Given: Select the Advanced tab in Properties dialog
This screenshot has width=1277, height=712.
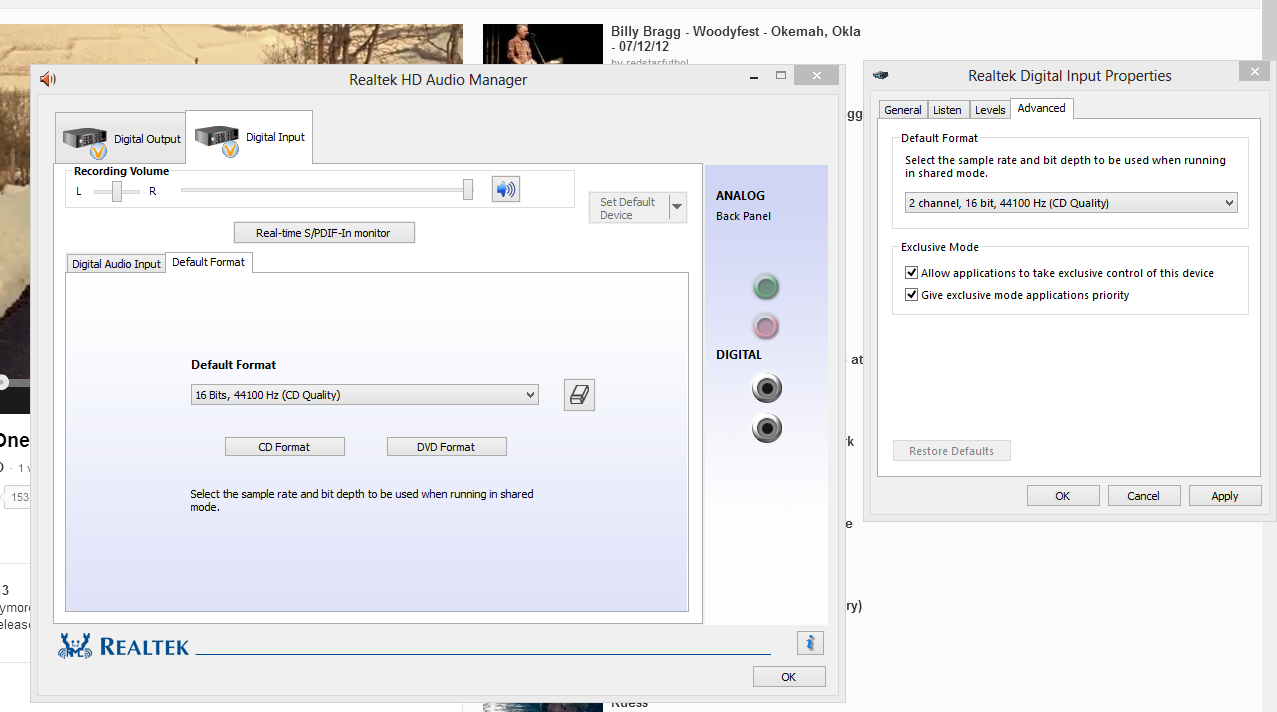Looking at the screenshot, I should click(1042, 108).
